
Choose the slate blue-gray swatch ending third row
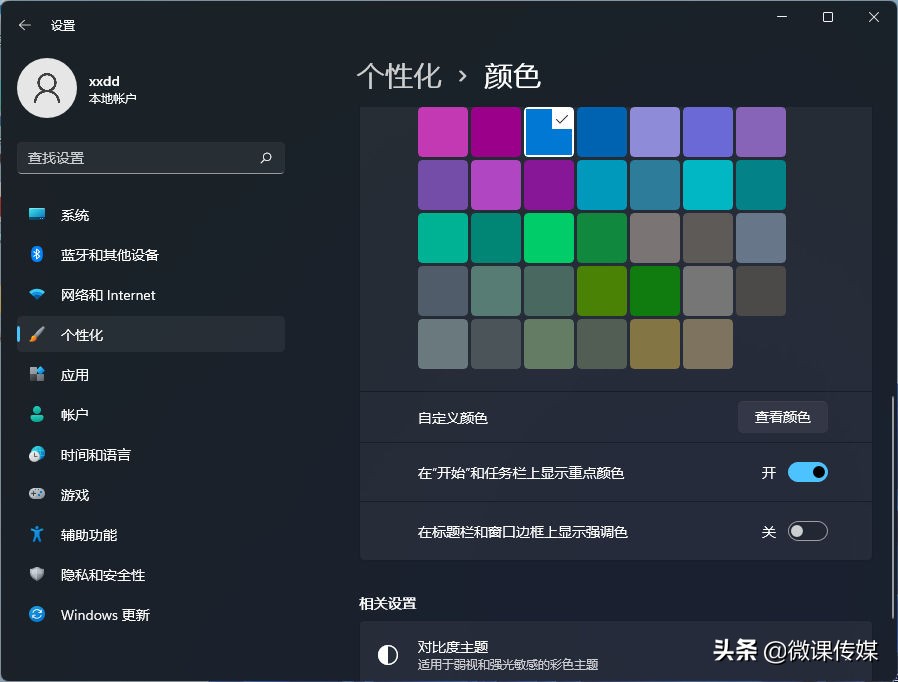[761, 238]
